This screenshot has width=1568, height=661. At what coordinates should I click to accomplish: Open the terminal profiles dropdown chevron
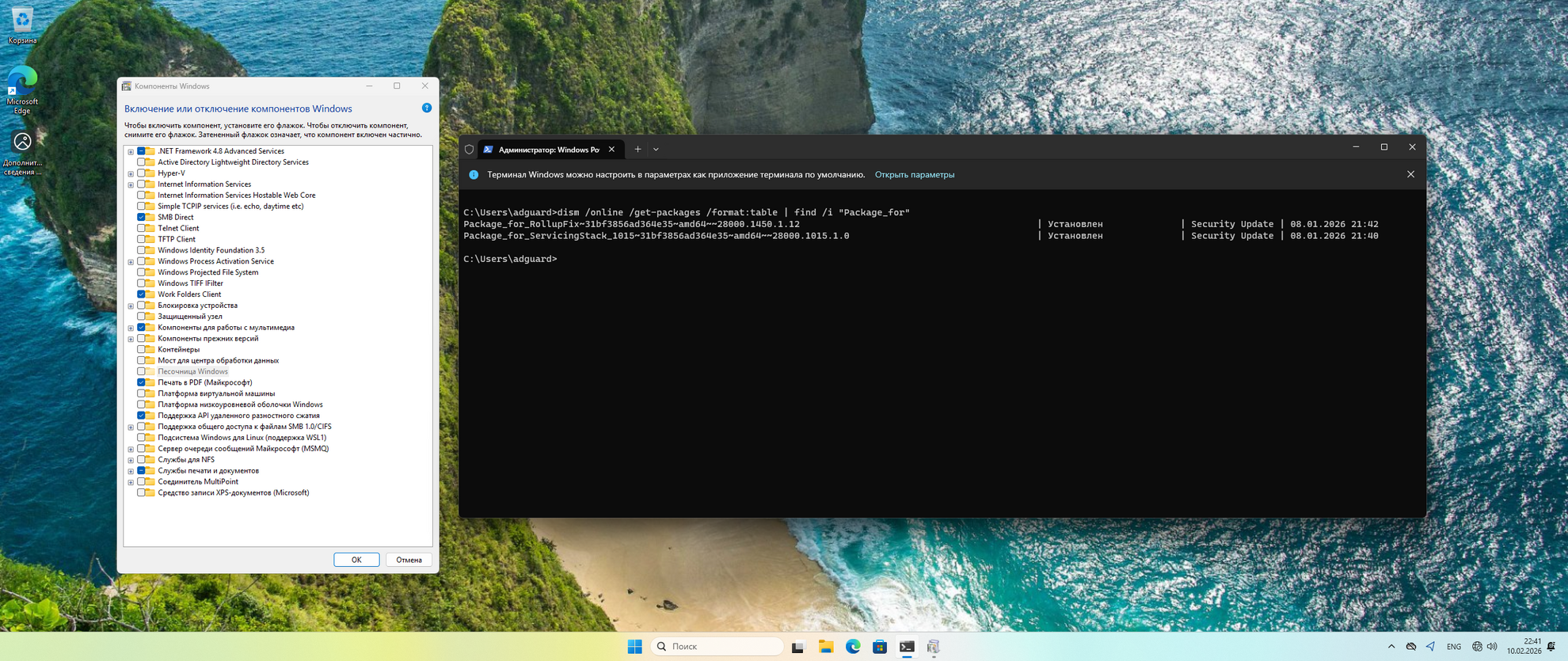(x=656, y=150)
